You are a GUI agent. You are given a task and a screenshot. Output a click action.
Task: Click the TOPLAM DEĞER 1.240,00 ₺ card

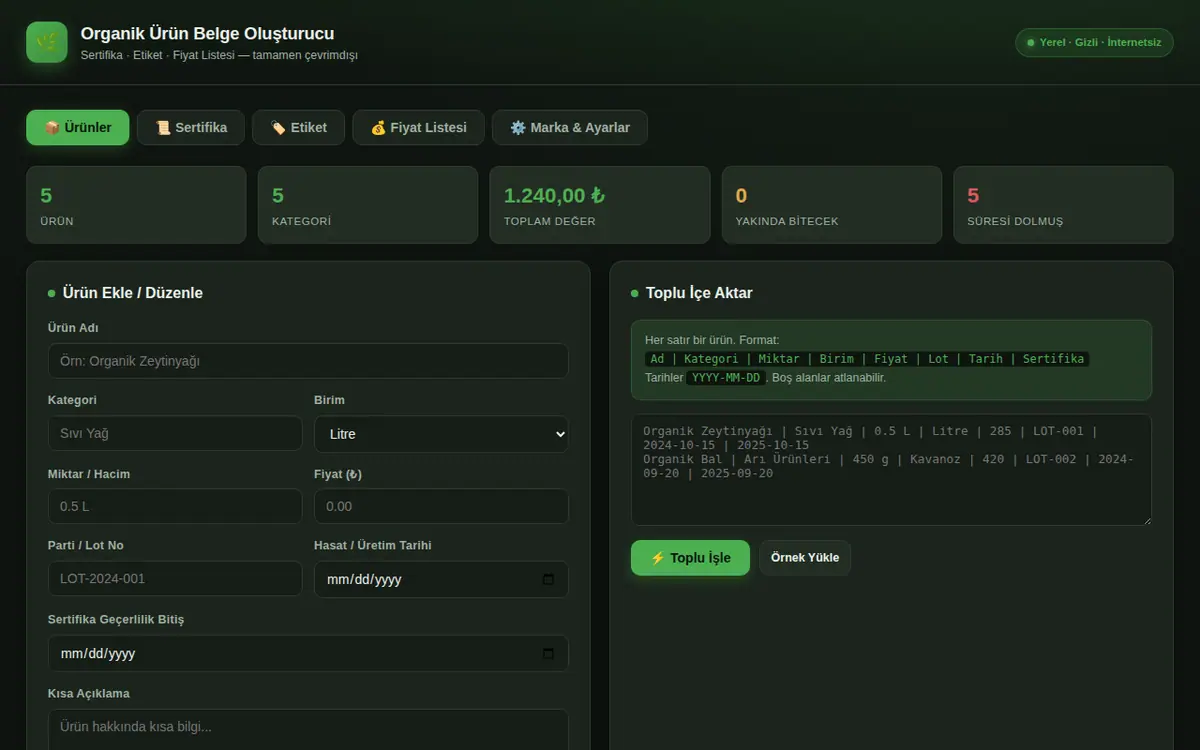pos(600,205)
